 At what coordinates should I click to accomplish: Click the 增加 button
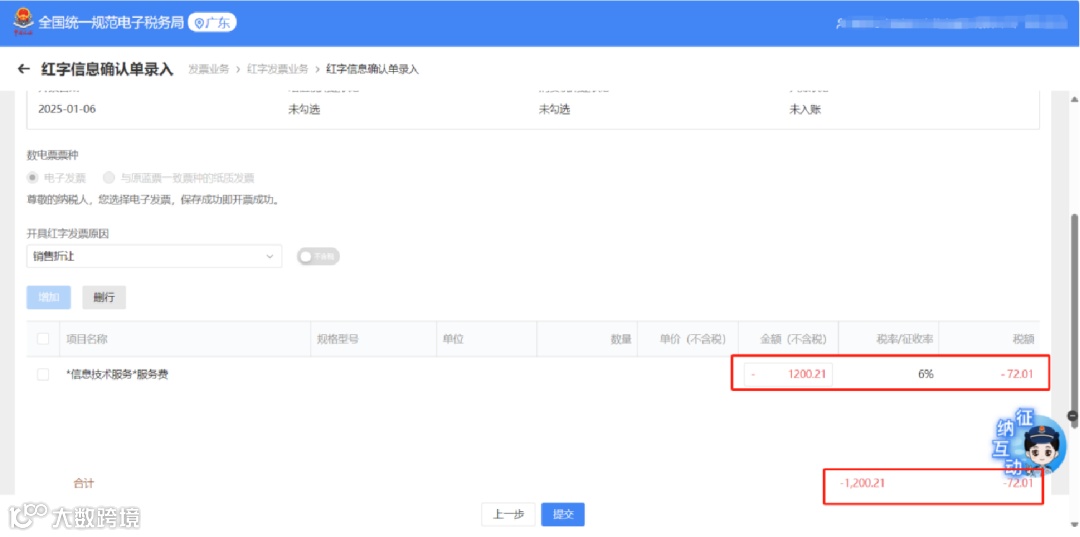[49, 297]
